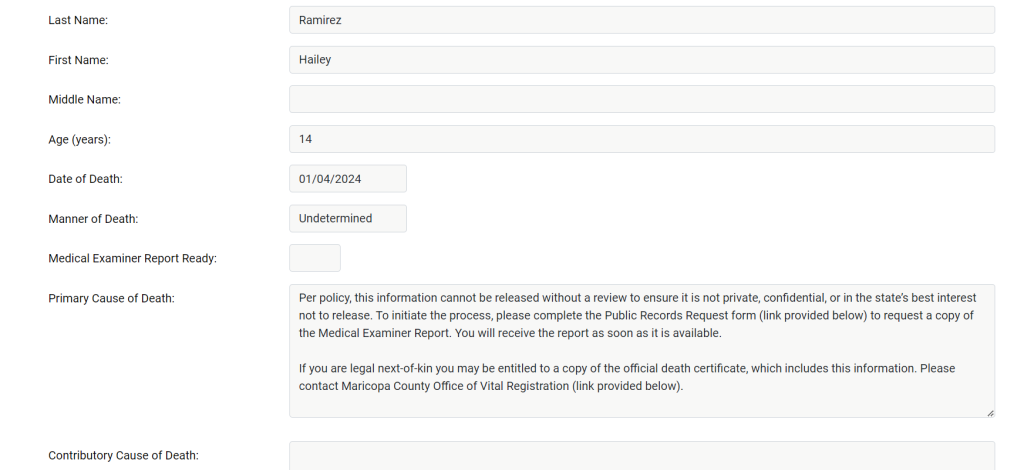Click the text area resize handle corner
The height and width of the screenshot is (470, 1024).
click(x=989, y=412)
